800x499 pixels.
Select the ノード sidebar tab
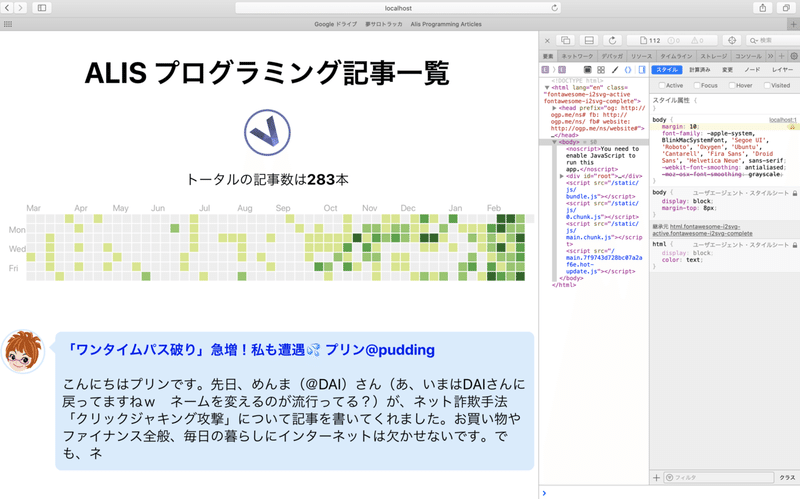752,69
